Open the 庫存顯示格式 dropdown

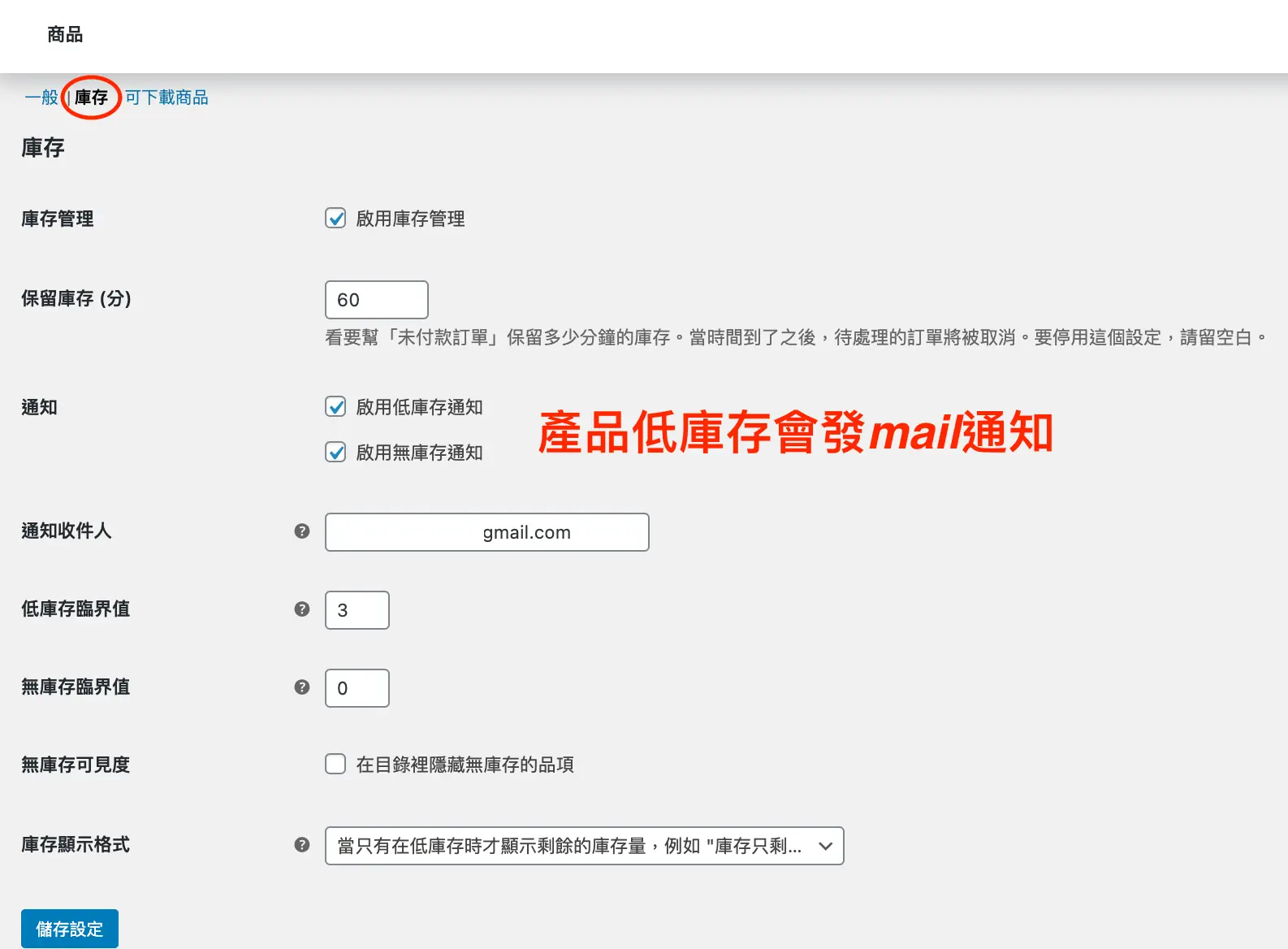pyautogui.click(x=584, y=846)
